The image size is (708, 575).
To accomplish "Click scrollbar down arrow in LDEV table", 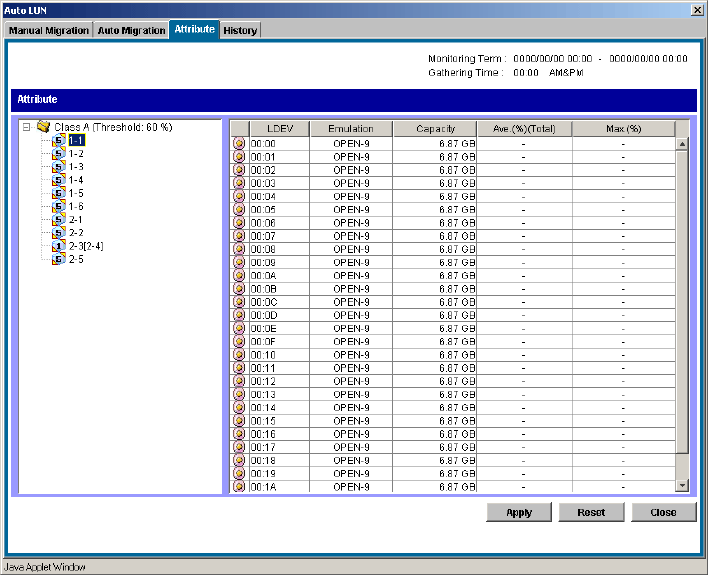I will tap(683, 486).
